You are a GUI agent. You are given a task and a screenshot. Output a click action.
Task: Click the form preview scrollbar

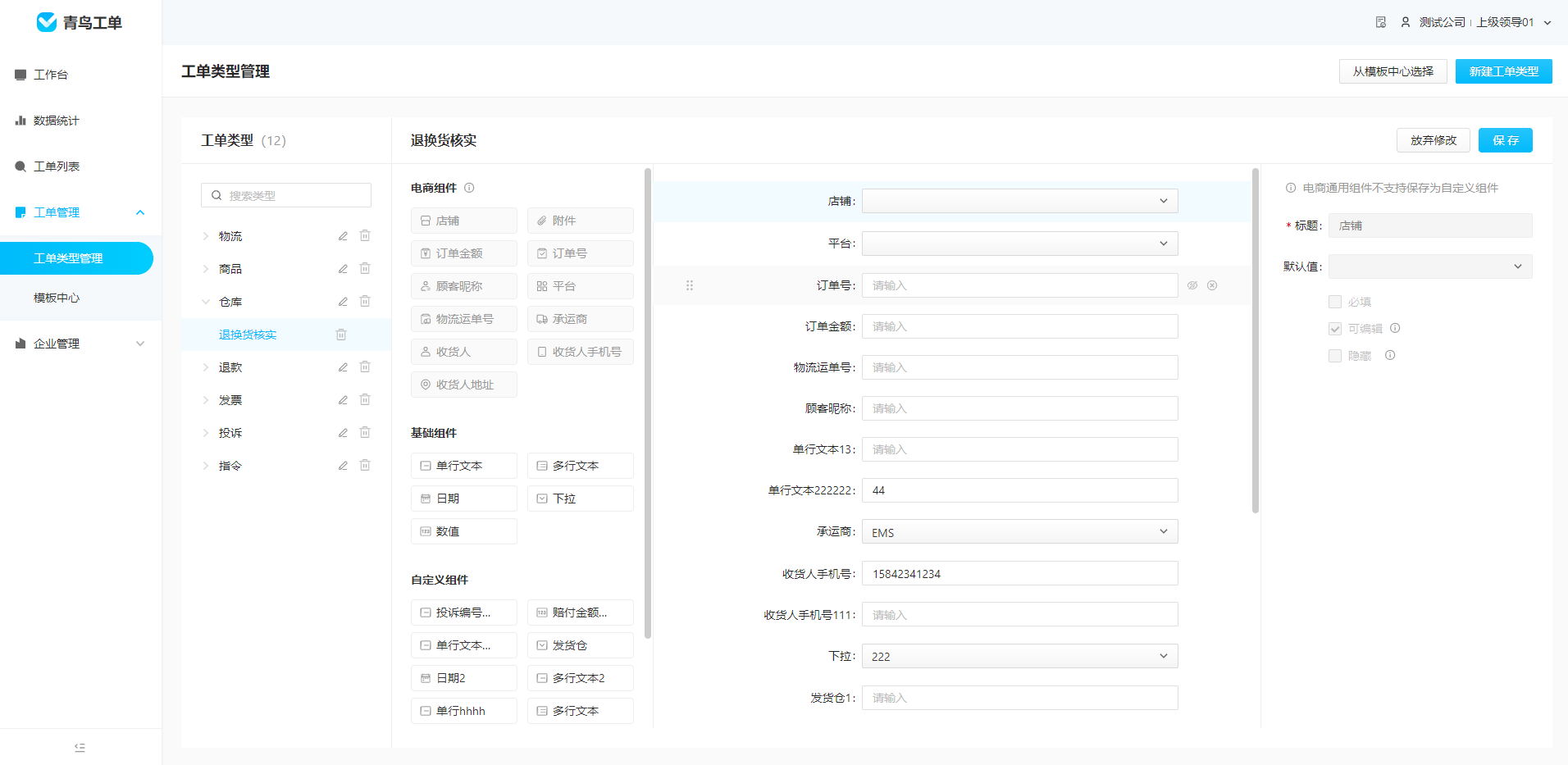click(1256, 340)
